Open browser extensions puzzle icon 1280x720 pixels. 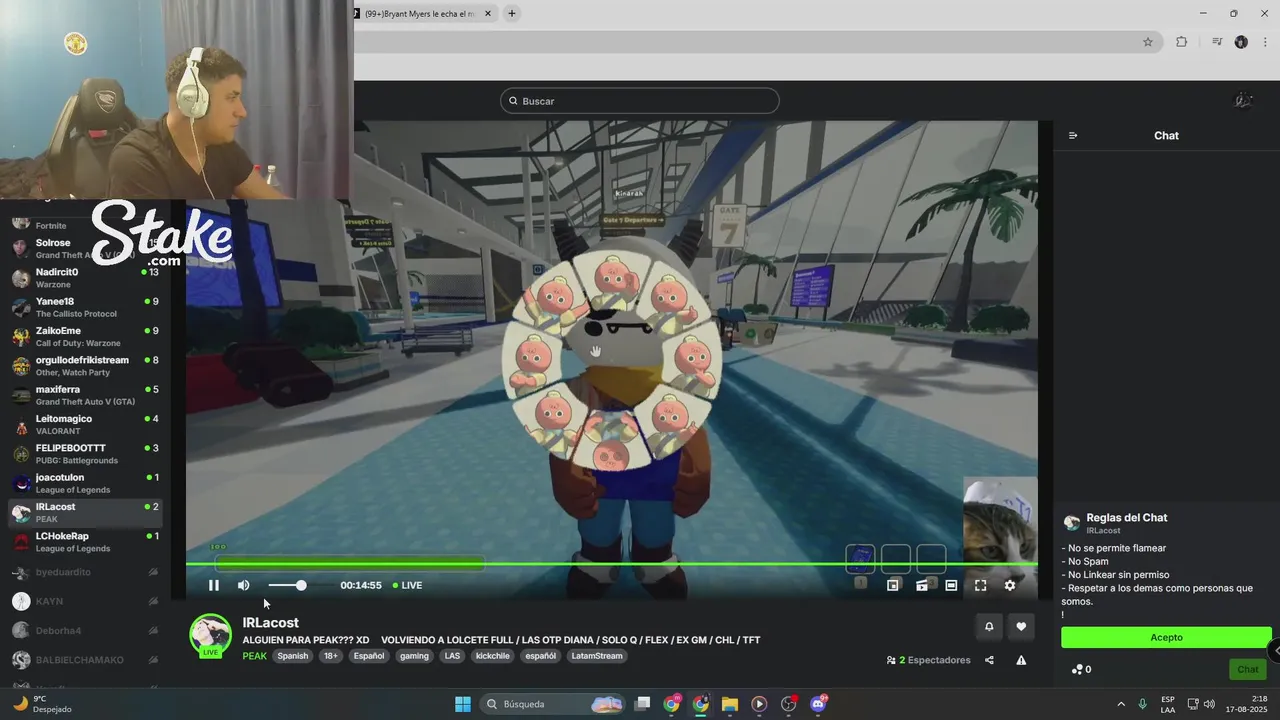click(1181, 42)
